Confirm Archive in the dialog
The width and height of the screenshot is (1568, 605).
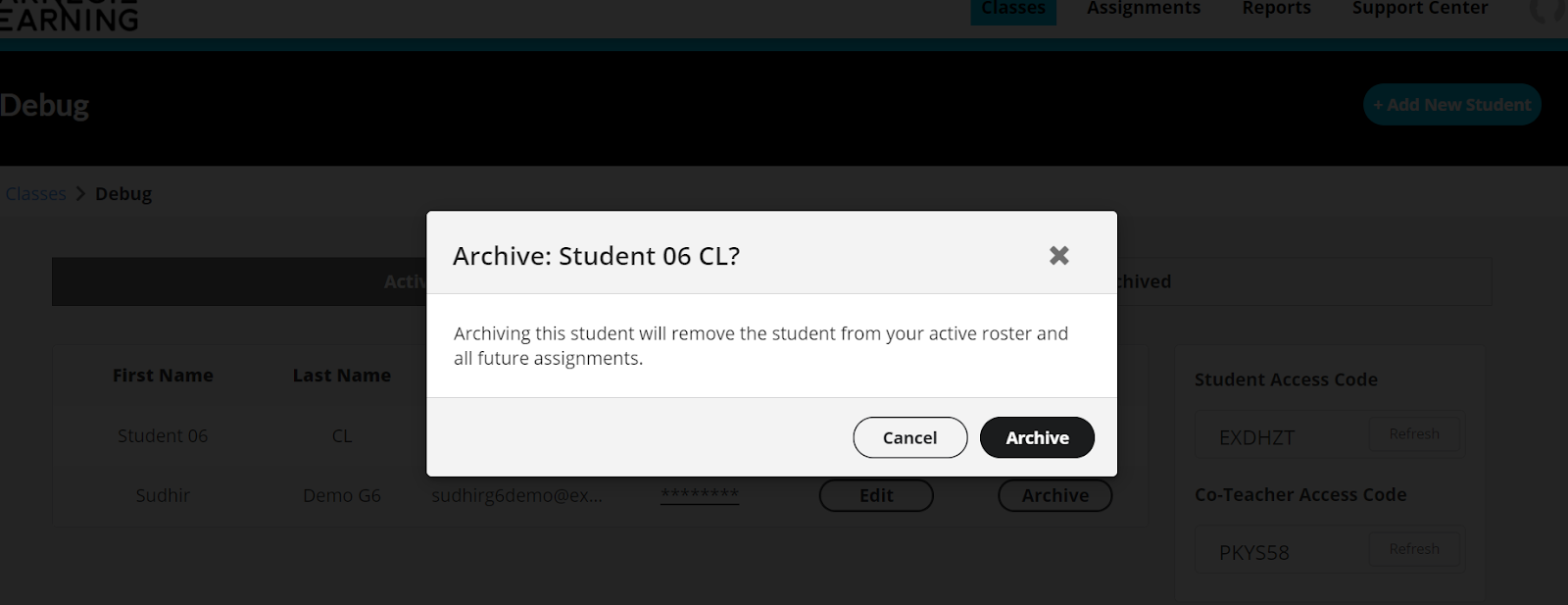1037,437
